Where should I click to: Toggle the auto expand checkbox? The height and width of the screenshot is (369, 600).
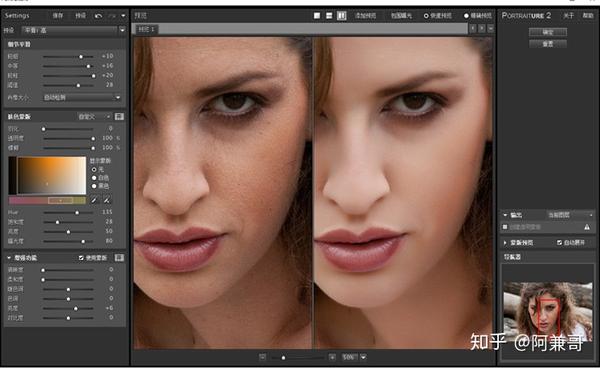pos(559,243)
